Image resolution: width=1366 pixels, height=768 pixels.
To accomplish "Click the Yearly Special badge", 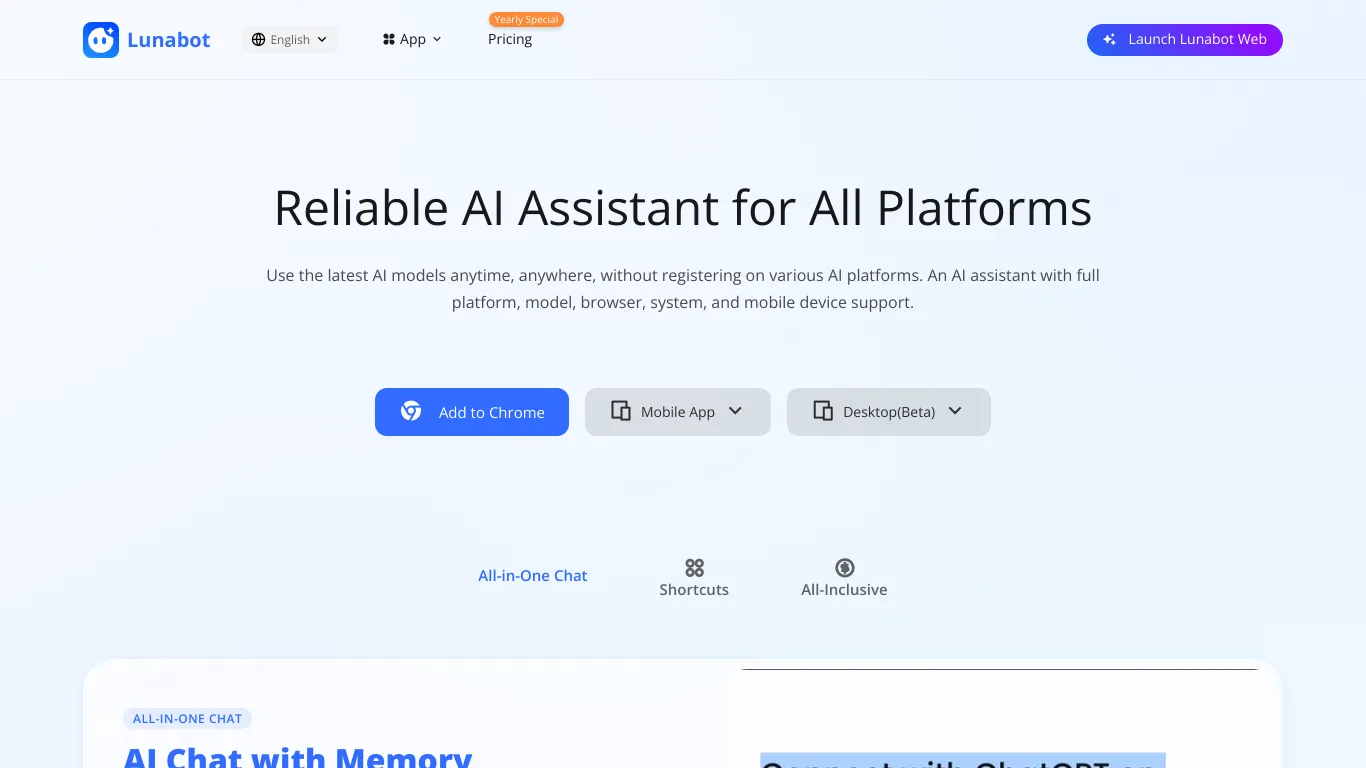I will 527,20.
